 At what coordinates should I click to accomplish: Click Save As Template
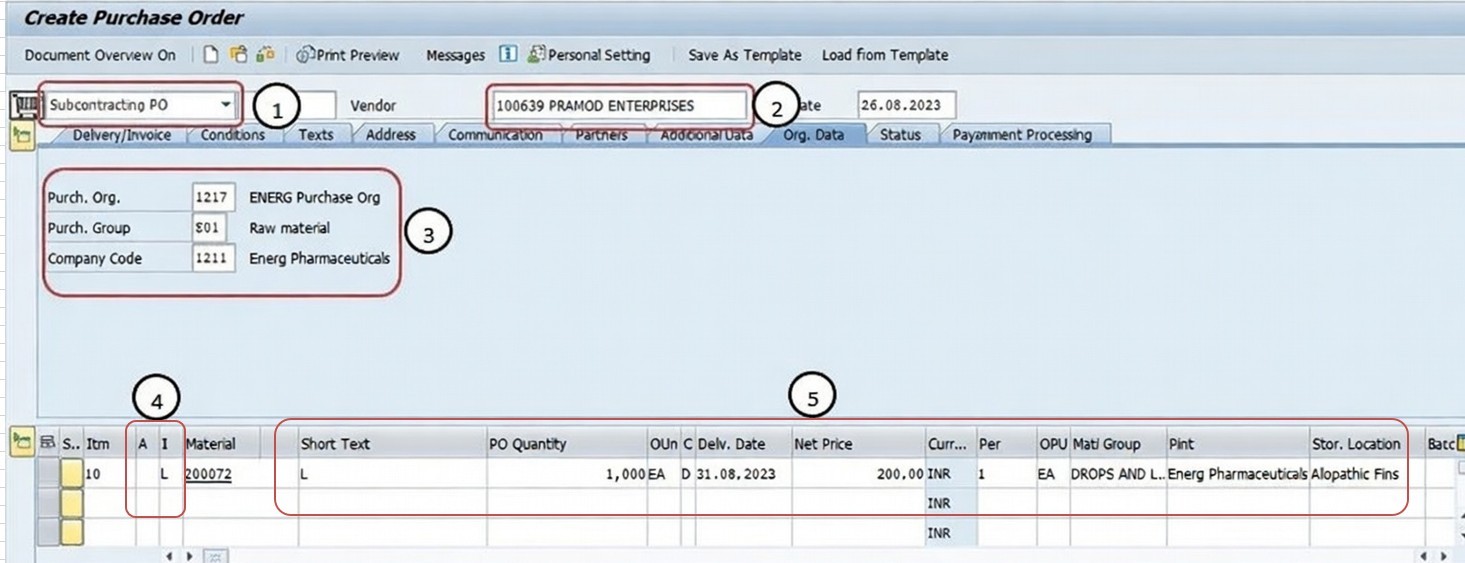point(744,55)
